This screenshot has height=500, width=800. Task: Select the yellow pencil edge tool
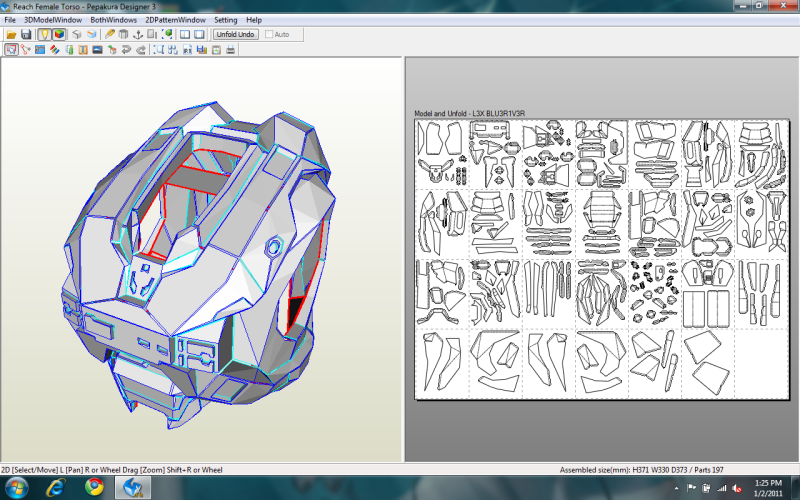pos(109,35)
